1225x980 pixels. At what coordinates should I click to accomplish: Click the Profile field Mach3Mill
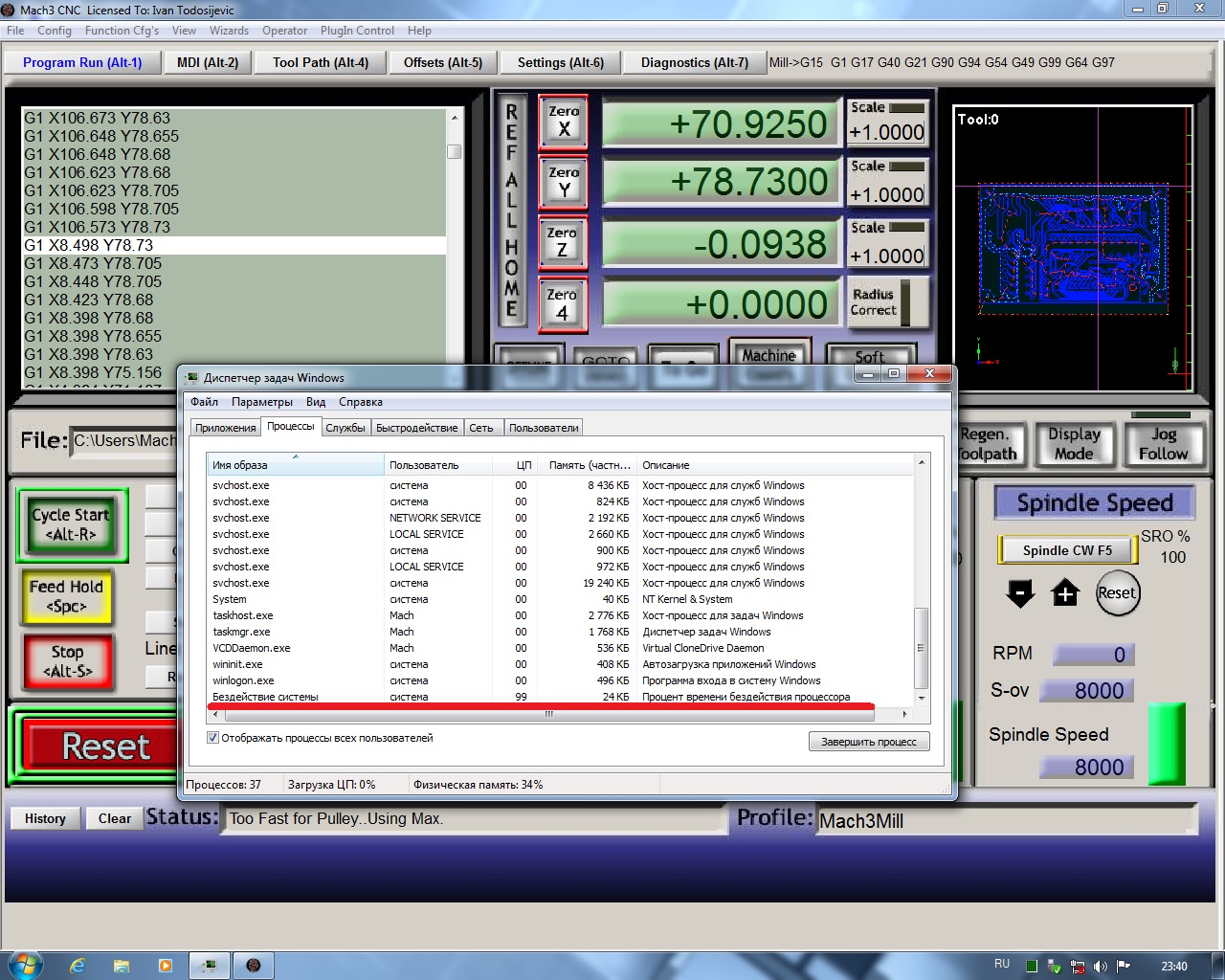click(x=1007, y=821)
